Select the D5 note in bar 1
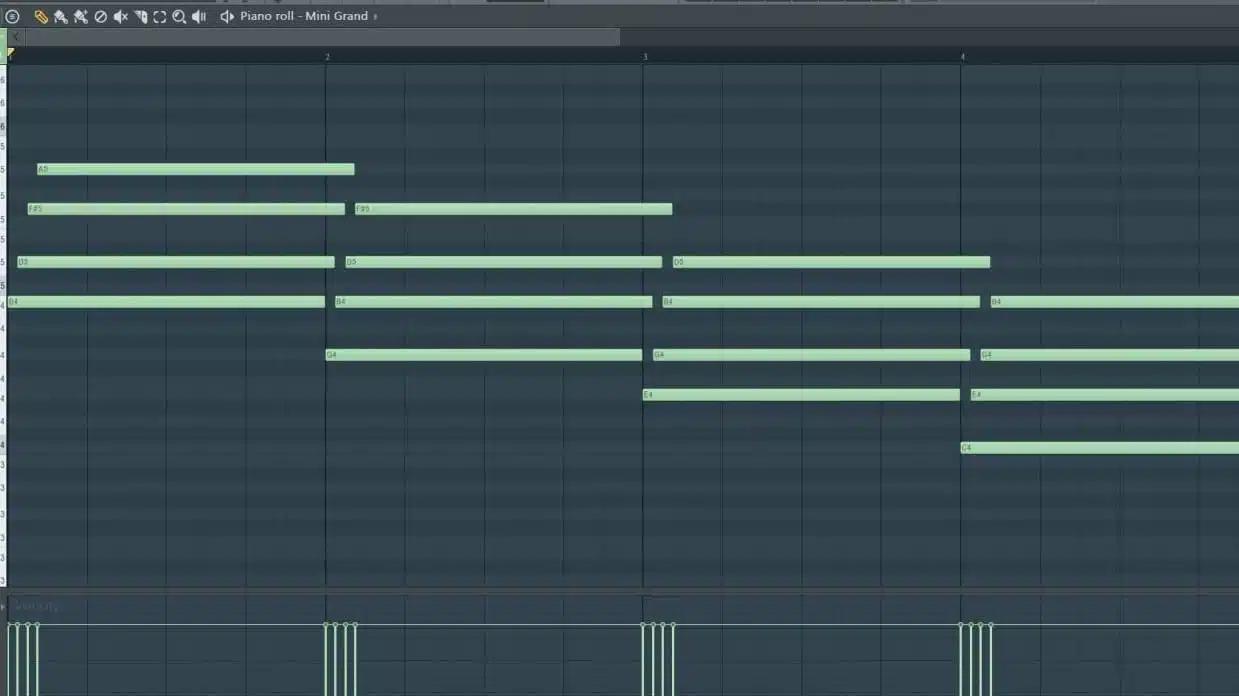 coord(176,262)
